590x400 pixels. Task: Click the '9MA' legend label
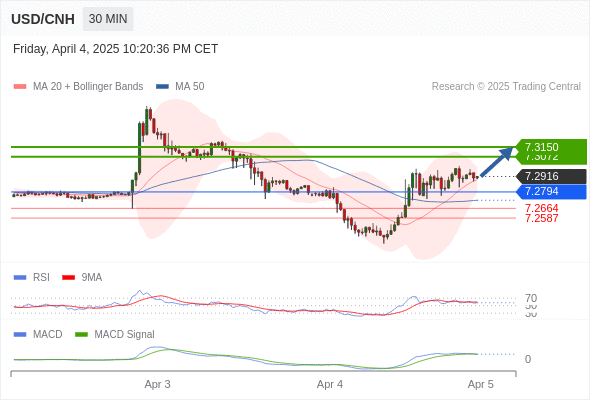click(92, 278)
